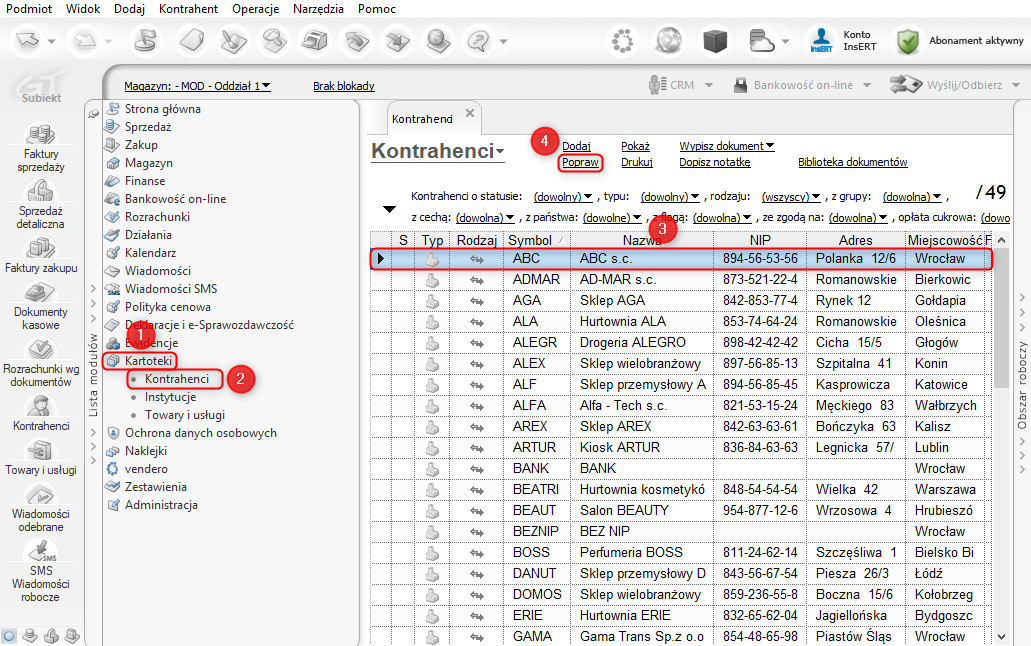Open status filter (dowolny) dropdown
Image resolution: width=1031 pixels, height=646 pixels.
click(x=563, y=197)
